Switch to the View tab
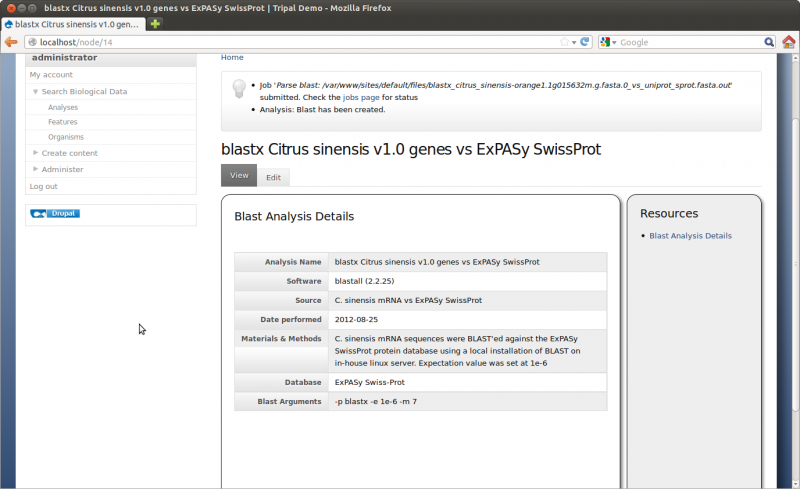Screen dimensions: 800x489 click(x=239, y=175)
